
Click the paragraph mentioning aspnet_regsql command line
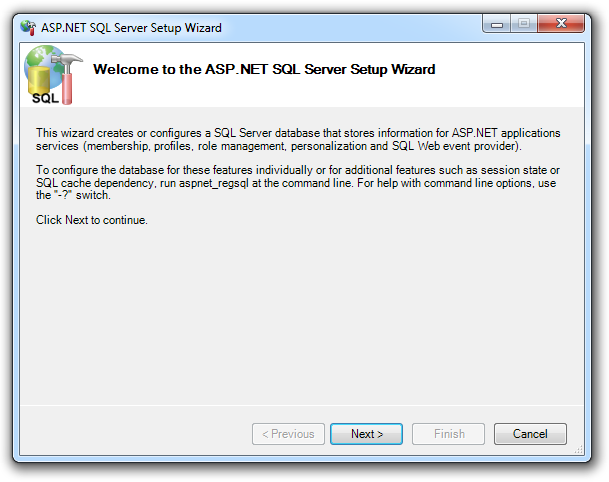coord(298,183)
